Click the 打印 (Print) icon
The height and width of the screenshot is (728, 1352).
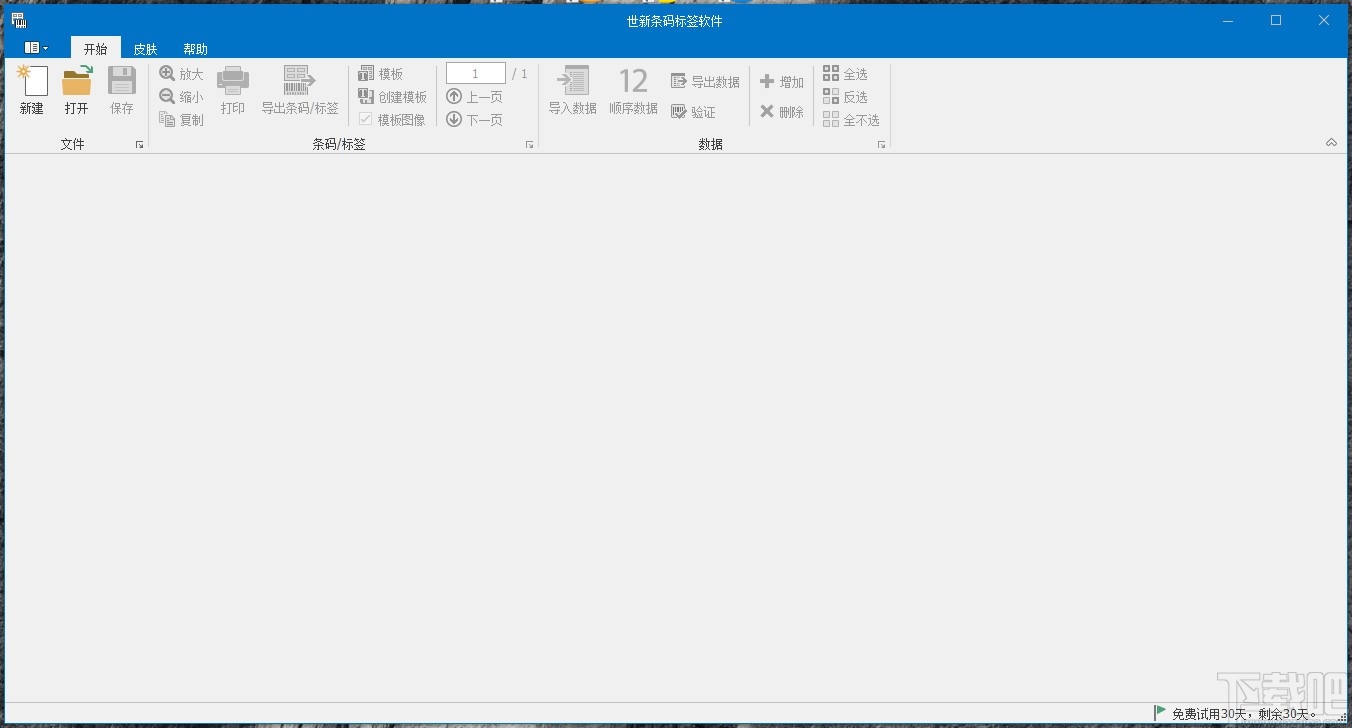[233, 90]
